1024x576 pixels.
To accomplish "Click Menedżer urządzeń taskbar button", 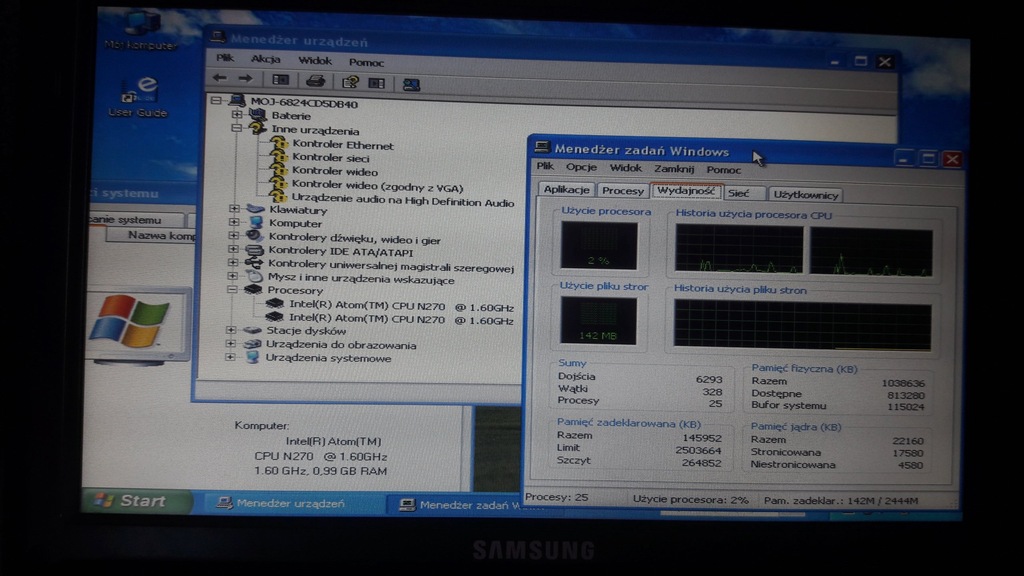I will point(293,503).
